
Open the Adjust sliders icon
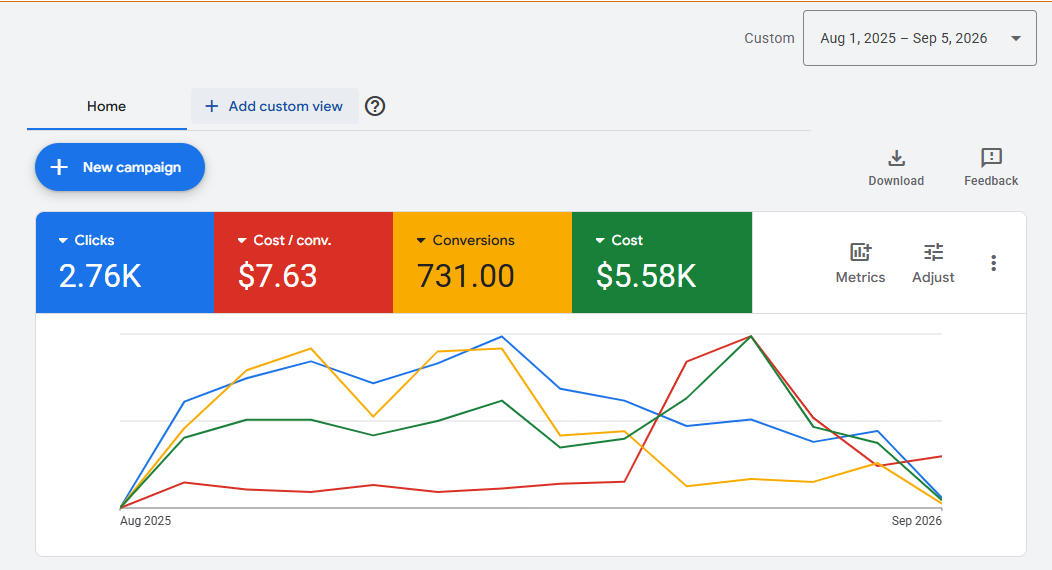(933, 252)
